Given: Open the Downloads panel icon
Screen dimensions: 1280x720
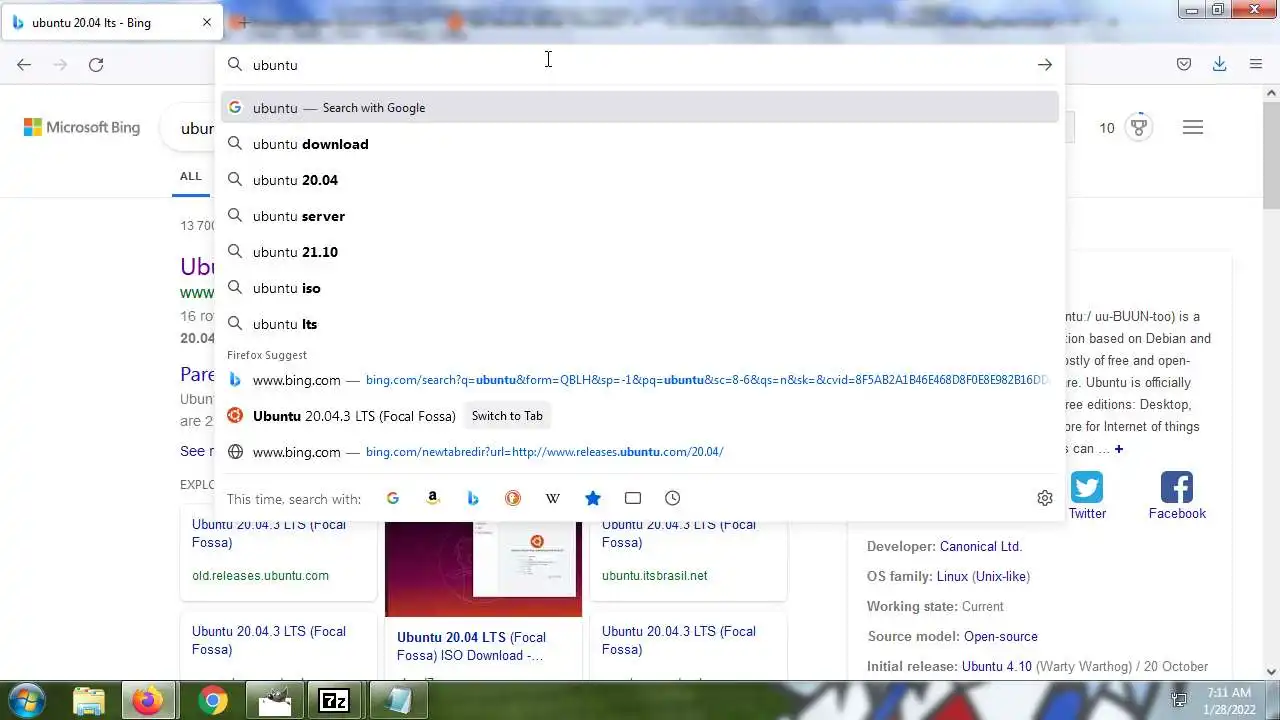Looking at the screenshot, I should [x=1219, y=64].
